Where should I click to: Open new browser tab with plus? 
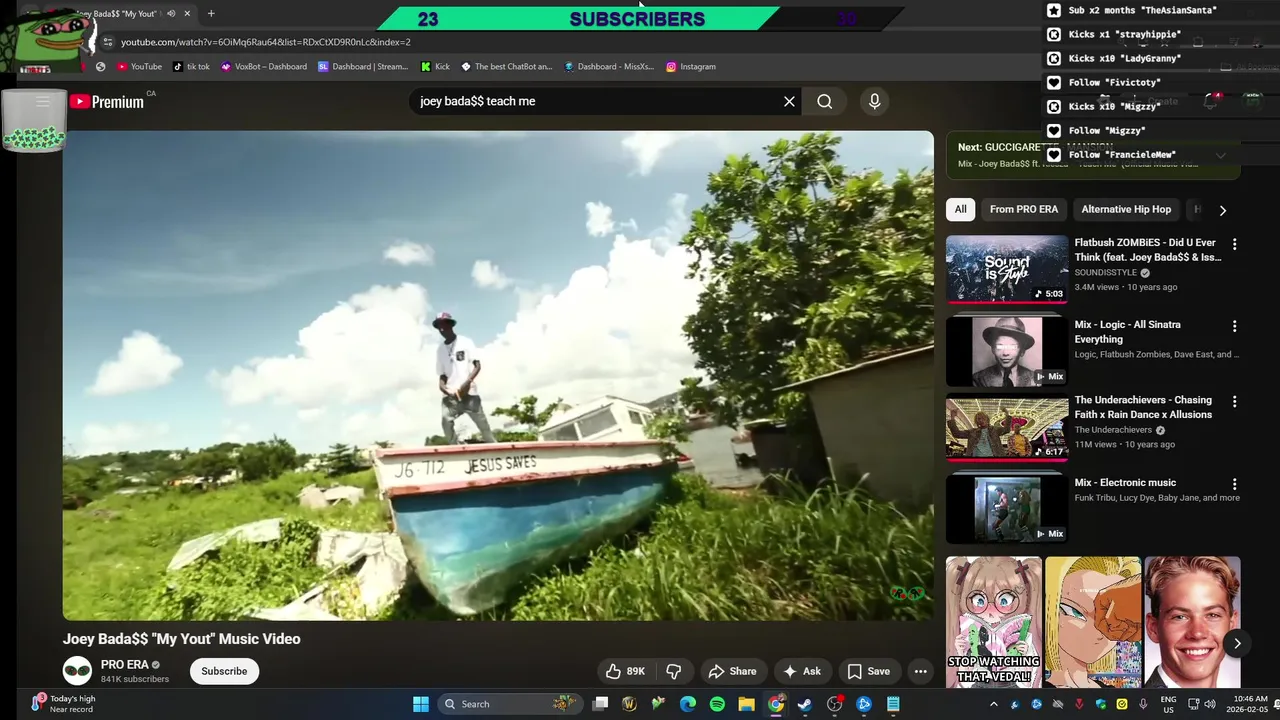pos(211,14)
